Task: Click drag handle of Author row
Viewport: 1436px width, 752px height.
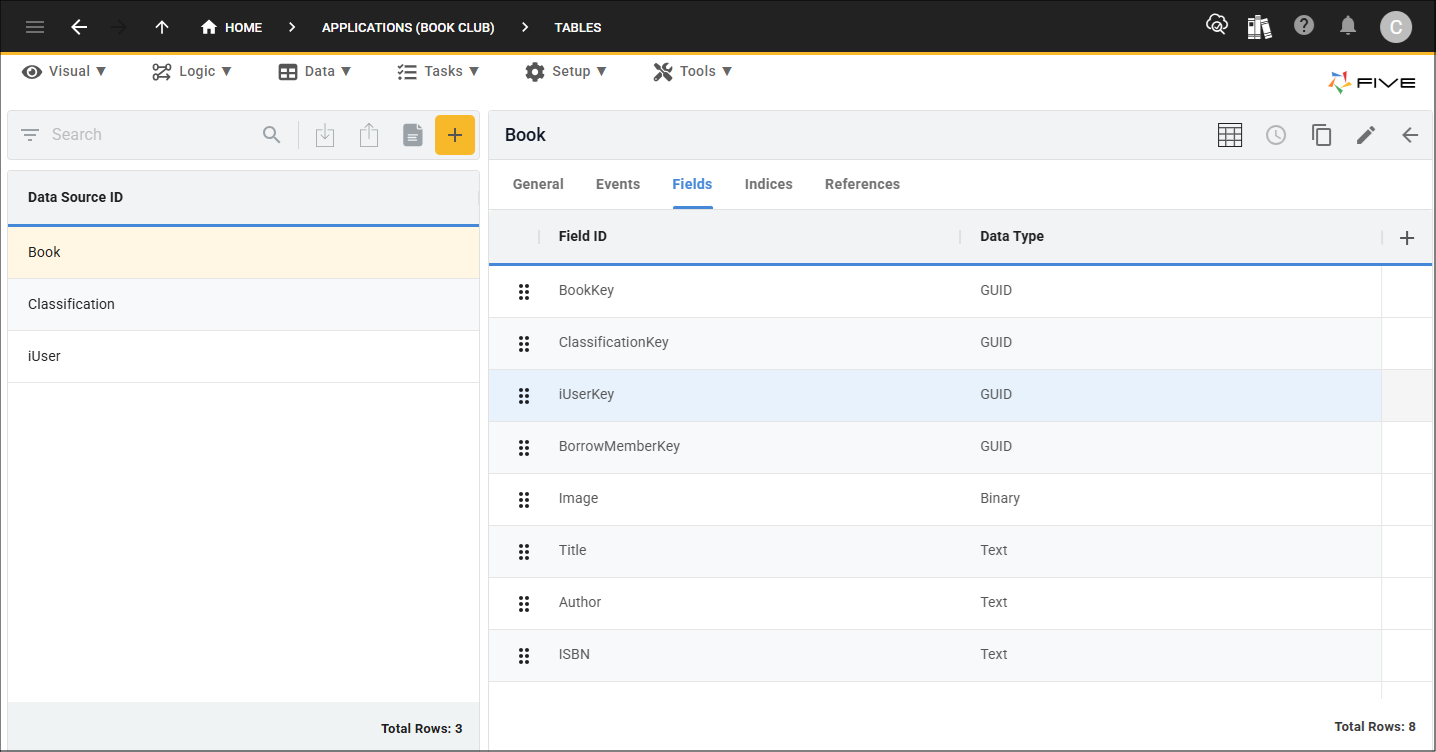Action: point(523,604)
